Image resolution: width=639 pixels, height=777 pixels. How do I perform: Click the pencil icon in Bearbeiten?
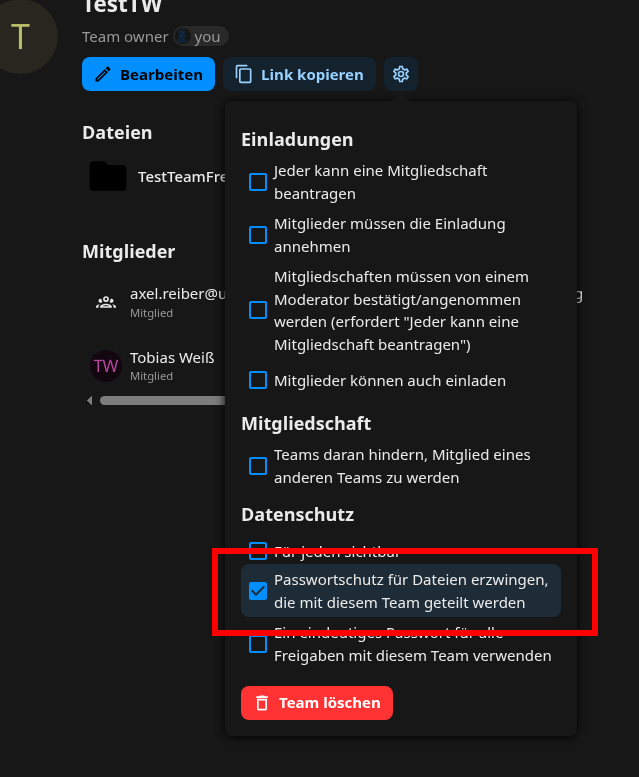coord(102,75)
